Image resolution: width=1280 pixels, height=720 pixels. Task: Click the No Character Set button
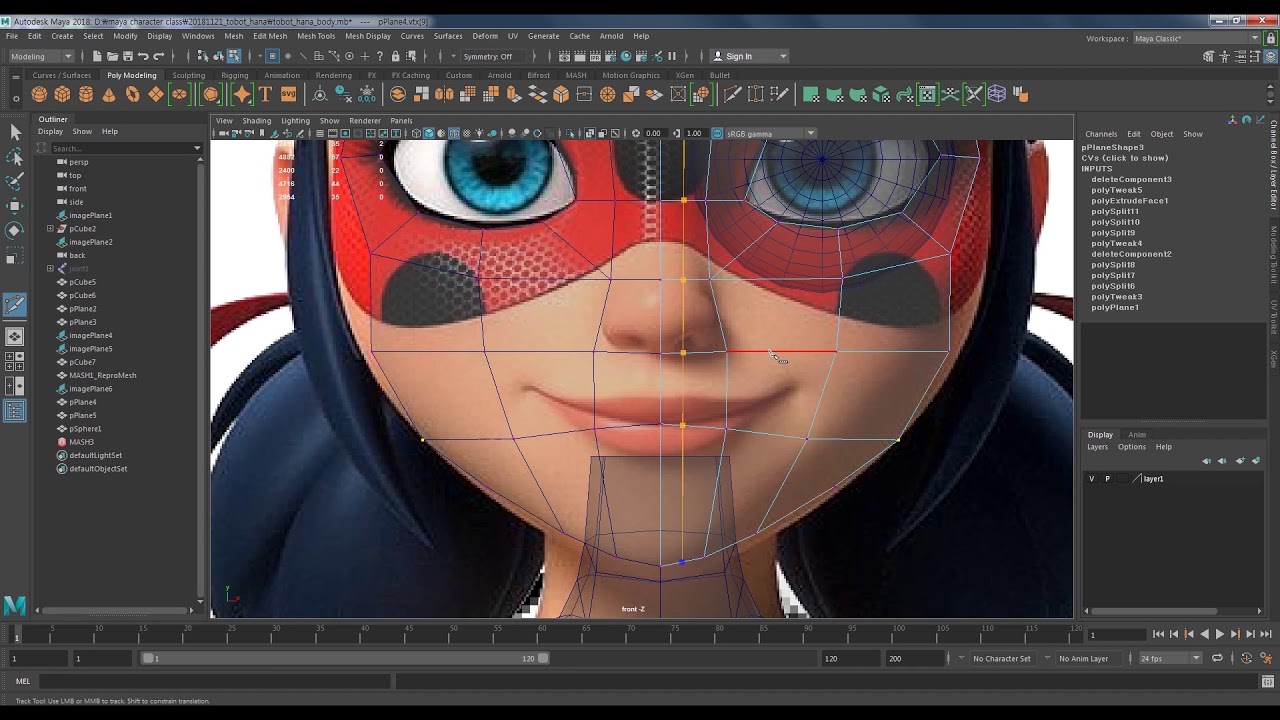tap(1001, 658)
